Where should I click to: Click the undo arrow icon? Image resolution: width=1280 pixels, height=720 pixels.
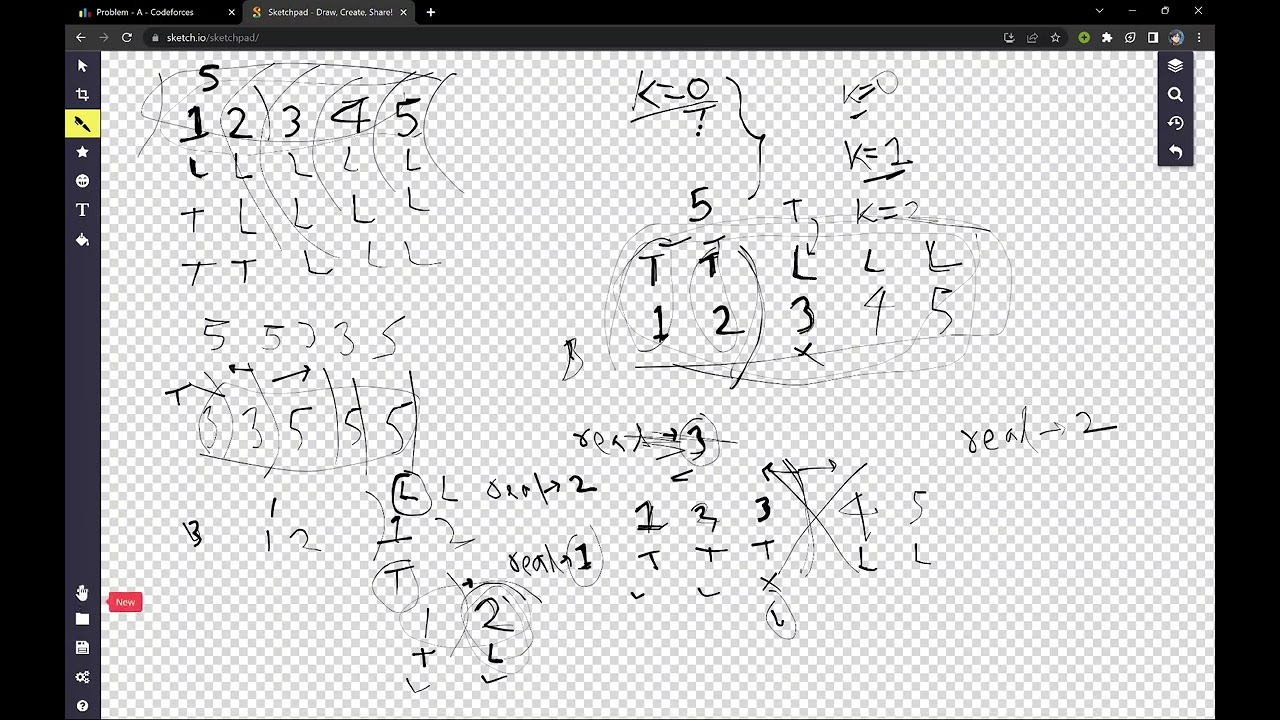1175,152
